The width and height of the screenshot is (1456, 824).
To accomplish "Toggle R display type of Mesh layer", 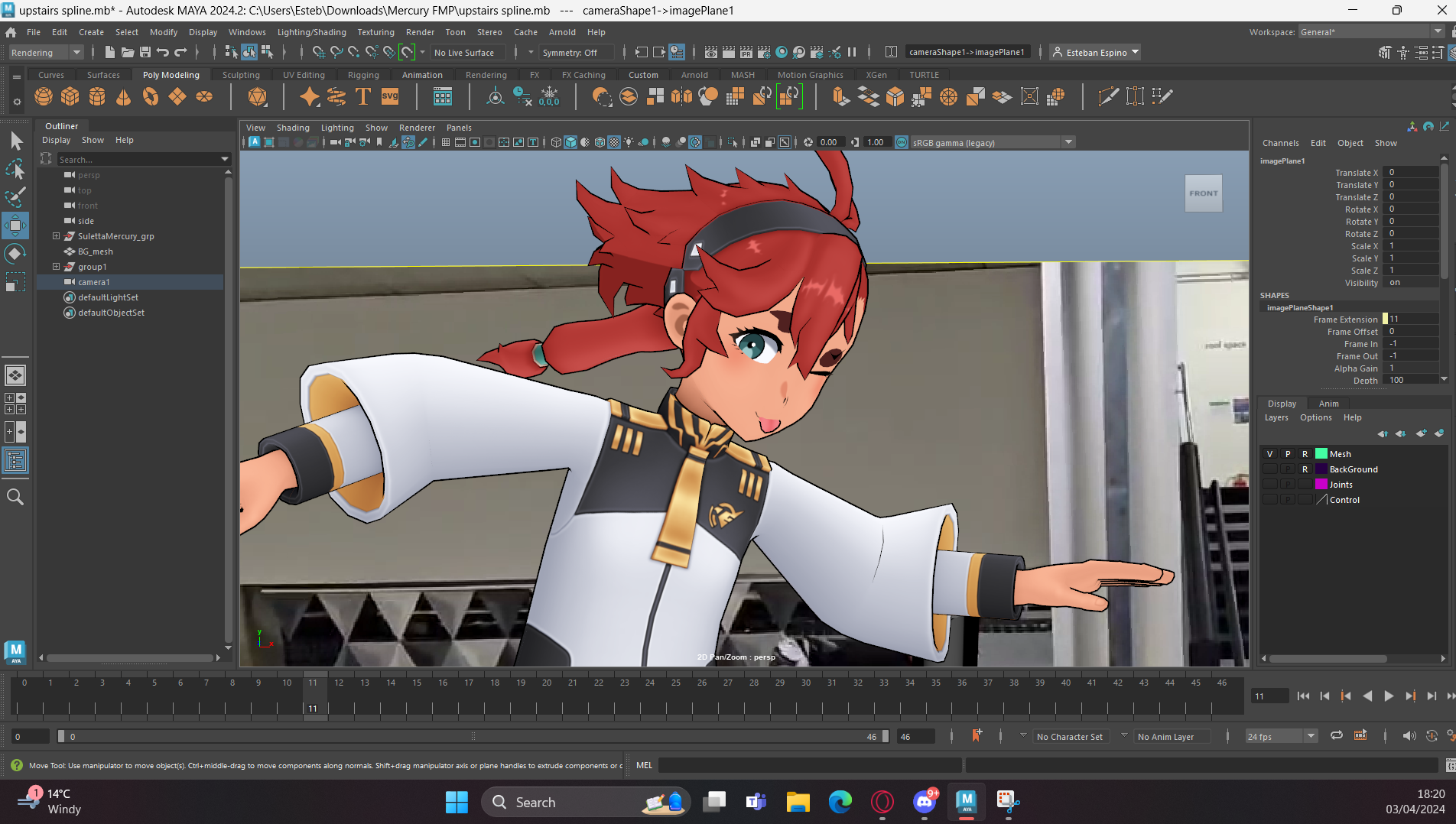I will click(x=1305, y=454).
